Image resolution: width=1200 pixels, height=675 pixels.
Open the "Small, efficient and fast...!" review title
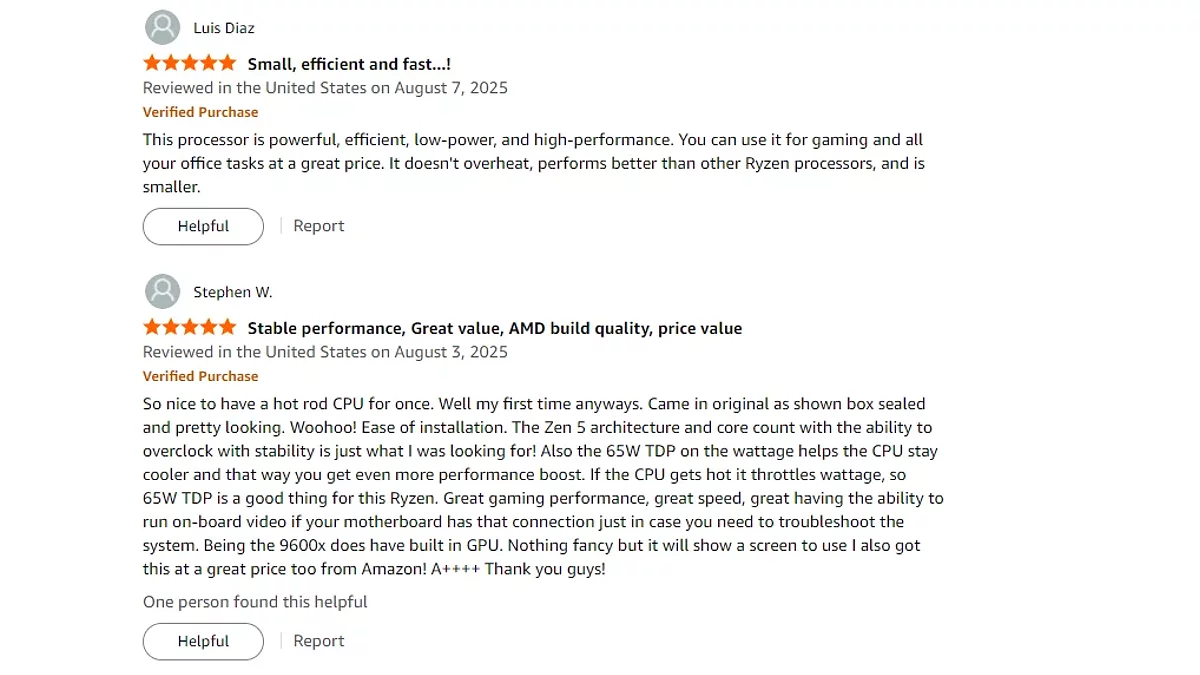(349, 64)
